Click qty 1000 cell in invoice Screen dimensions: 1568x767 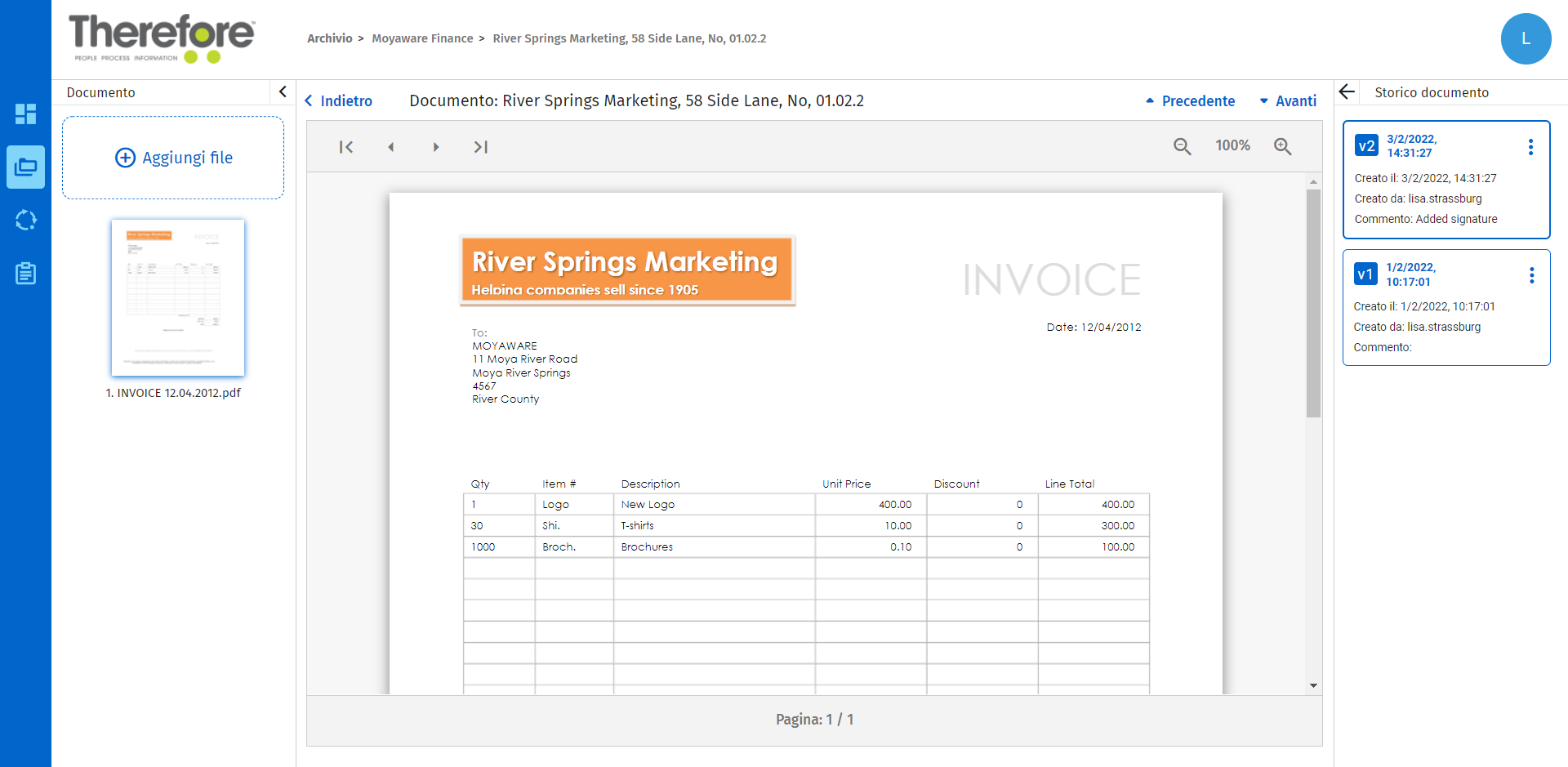click(499, 547)
